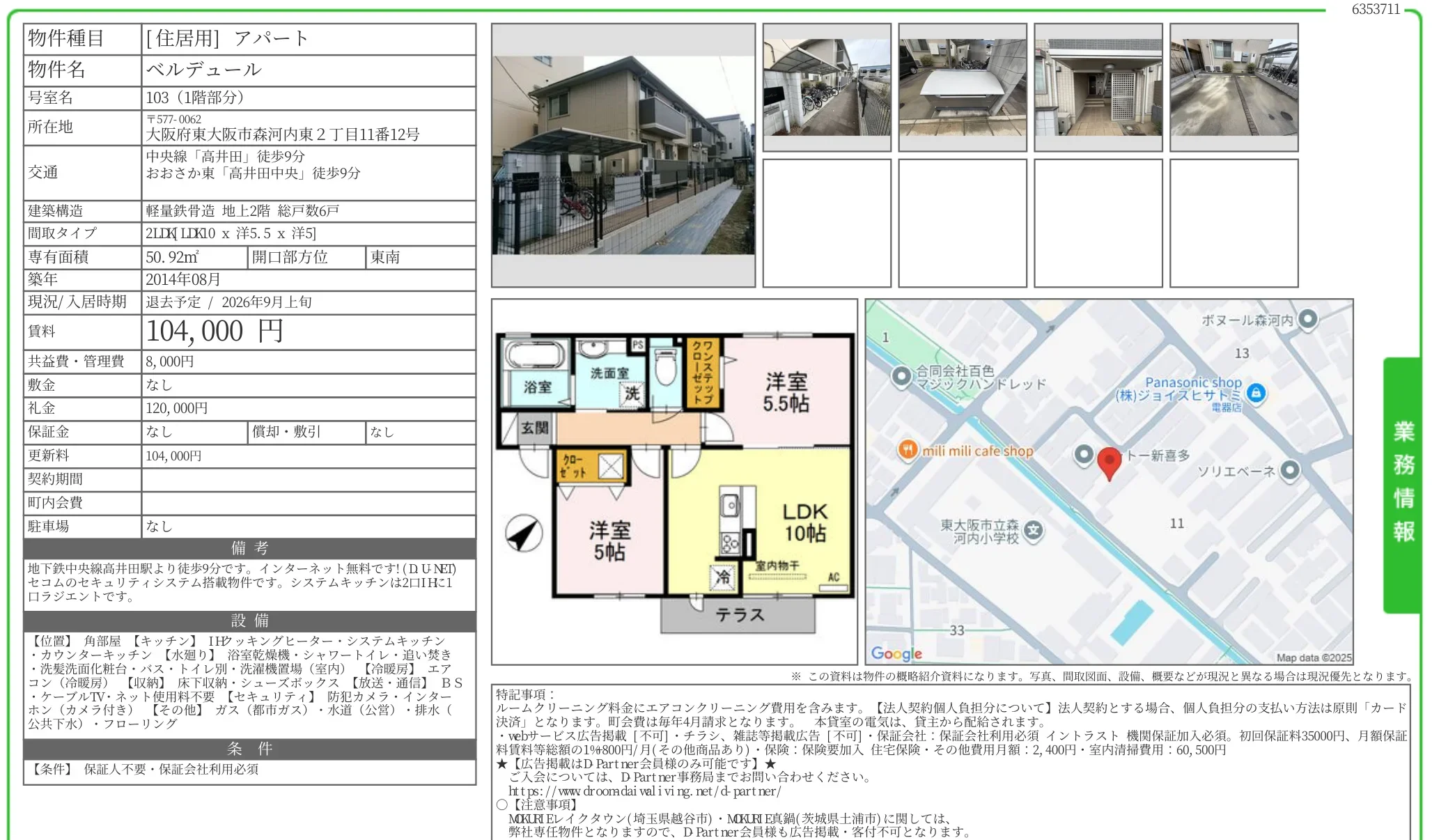Select the 洋室 5帖 room label
The image size is (1432, 840).
coord(609,540)
